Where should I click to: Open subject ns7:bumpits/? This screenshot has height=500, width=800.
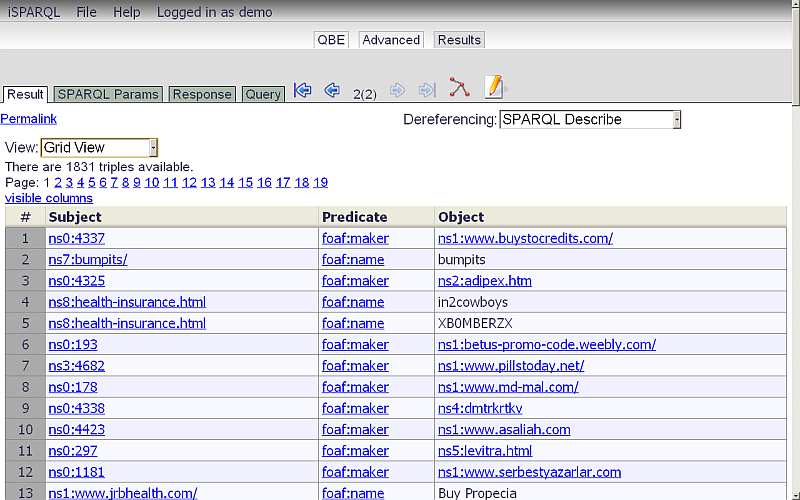(x=88, y=260)
